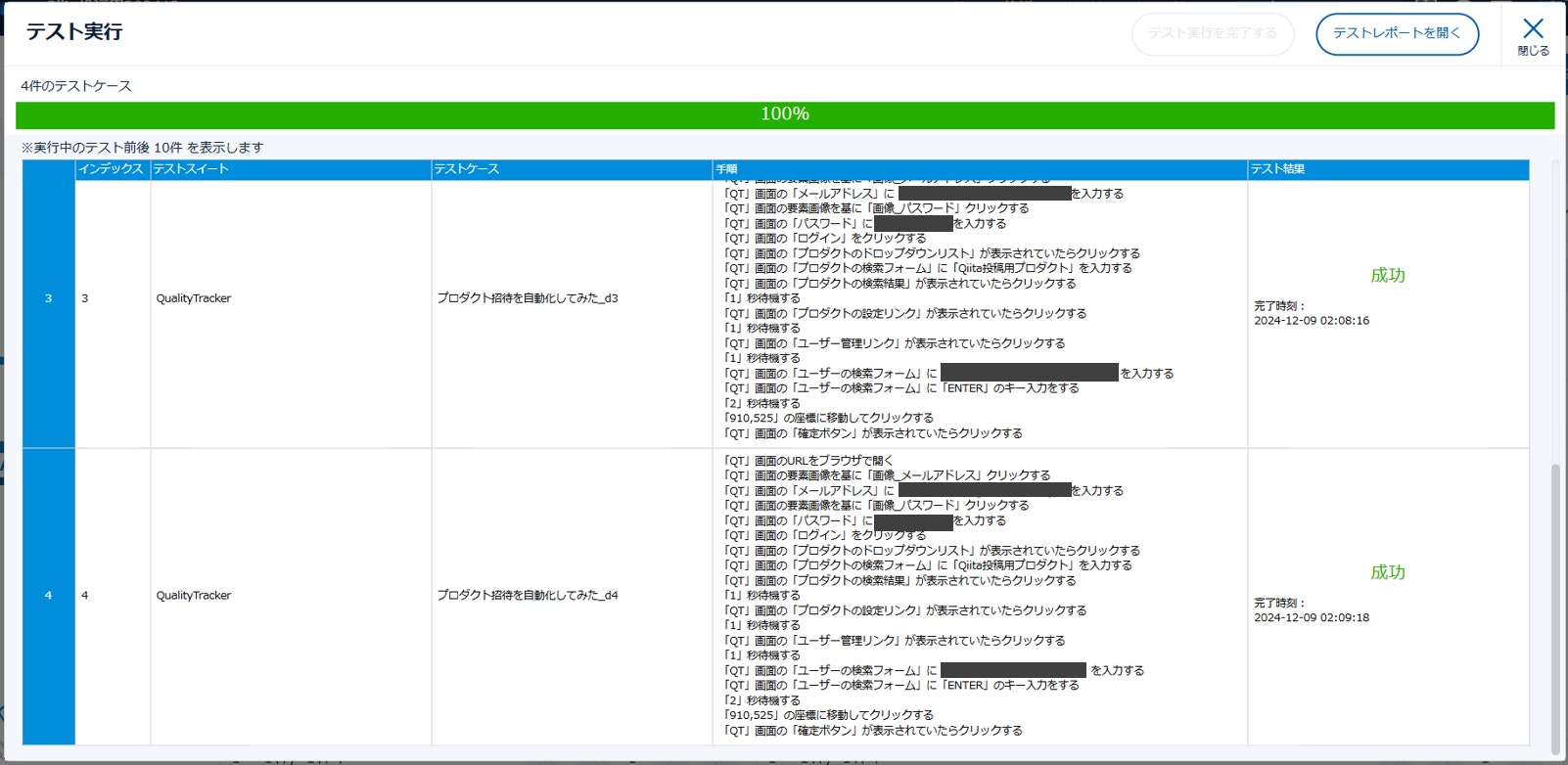Click the note ※実行中のテスト前後 10件 を表示します
1568x765 pixels.
(x=143, y=148)
